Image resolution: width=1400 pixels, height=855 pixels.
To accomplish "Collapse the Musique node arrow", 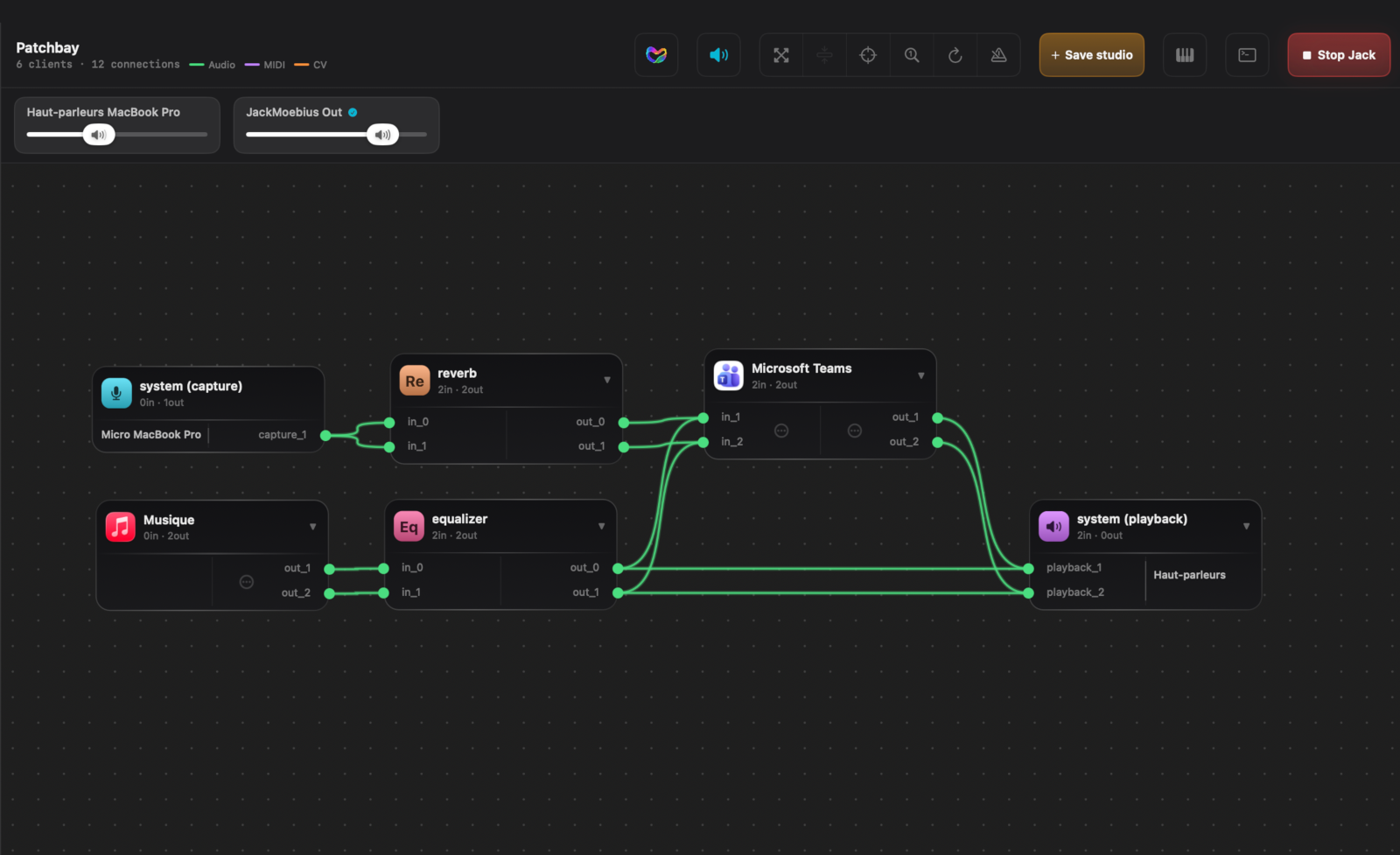I will click(312, 527).
